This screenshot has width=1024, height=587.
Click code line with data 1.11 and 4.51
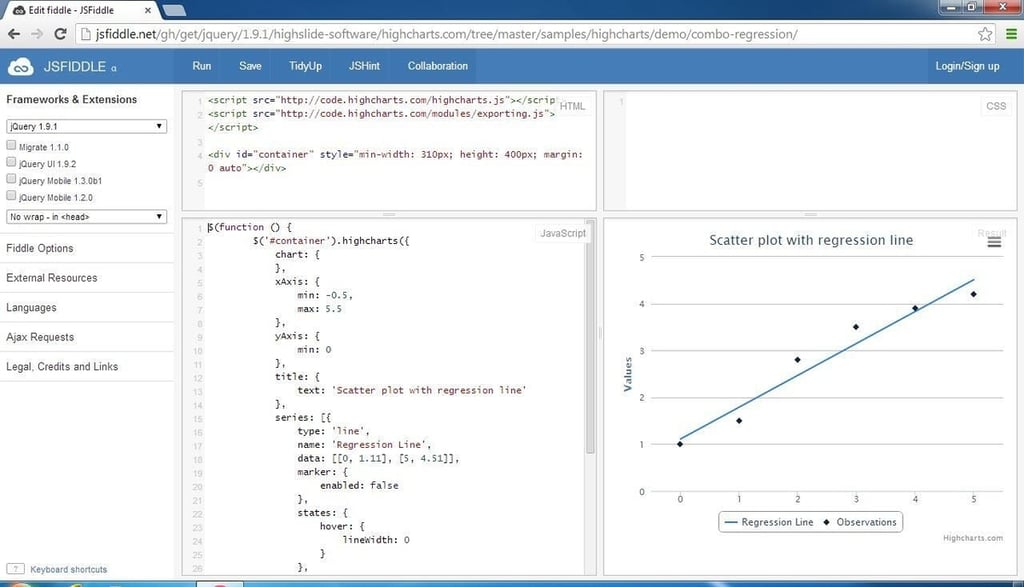pos(378,458)
